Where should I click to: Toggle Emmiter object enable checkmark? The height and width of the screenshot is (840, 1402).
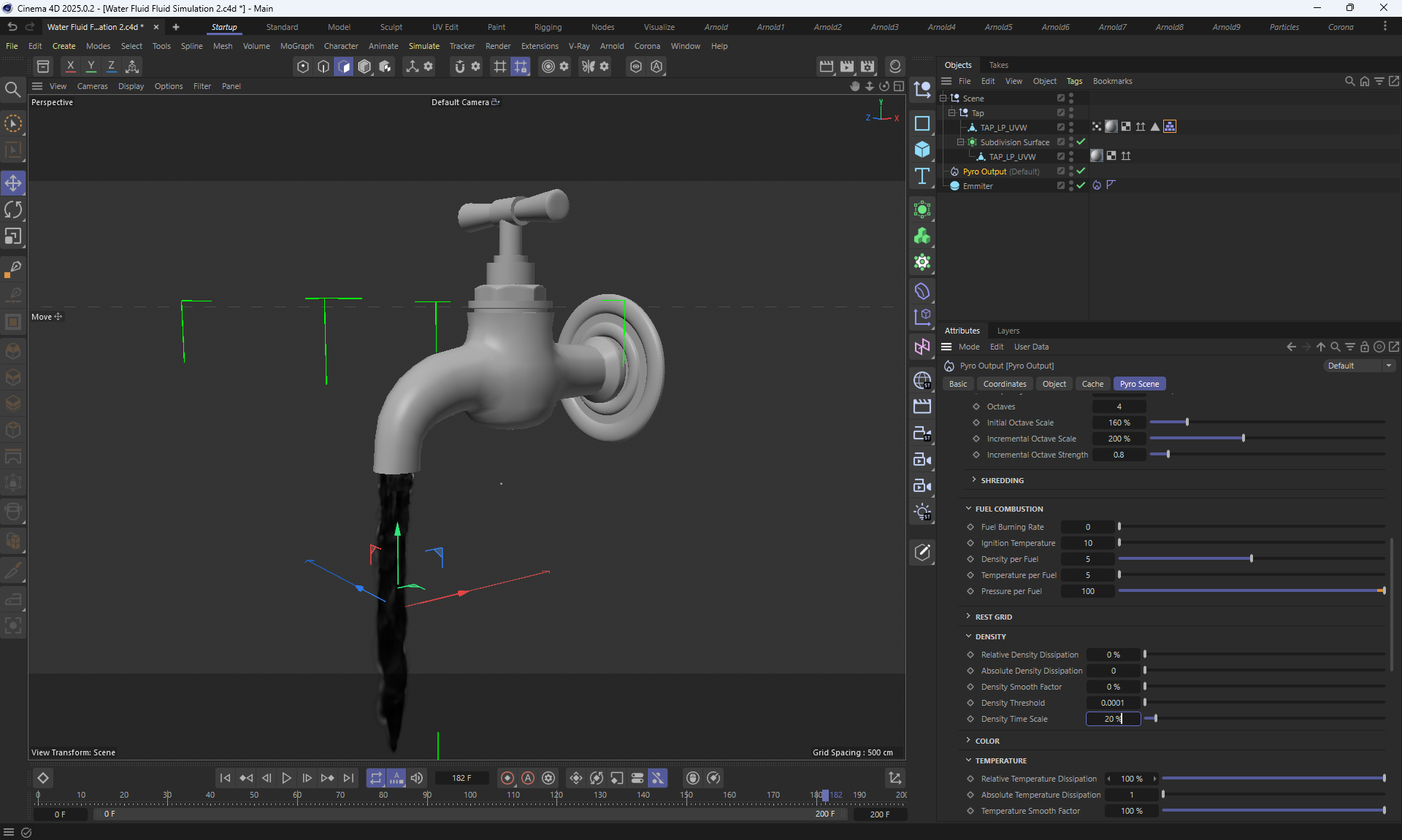tap(1081, 186)
